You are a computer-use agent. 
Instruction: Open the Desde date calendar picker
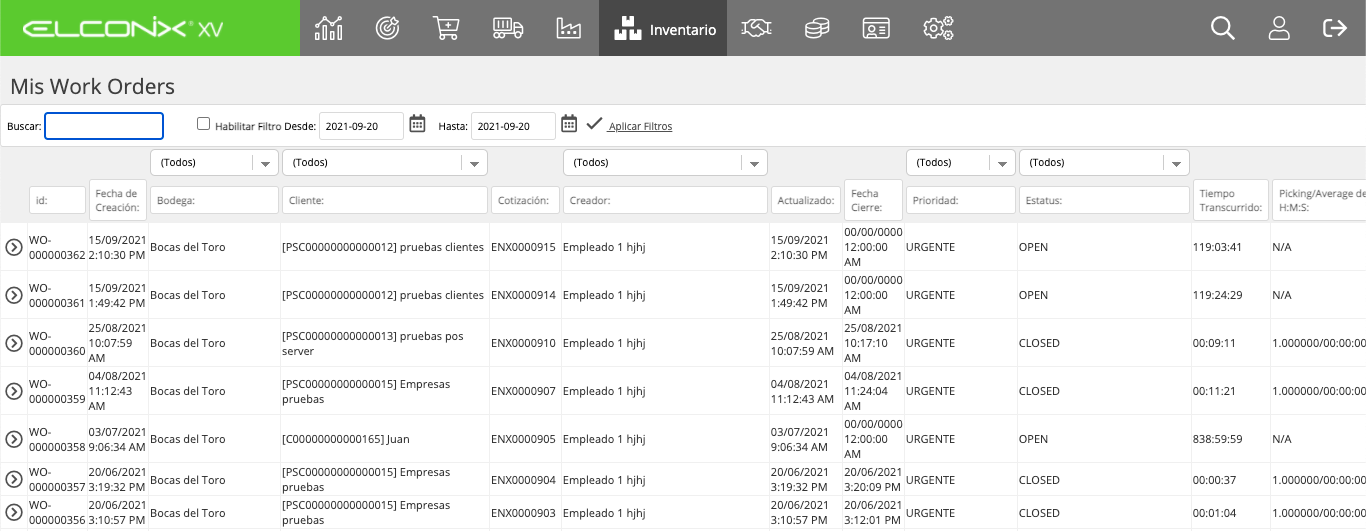pyautogui.click(x=418, y=124)
